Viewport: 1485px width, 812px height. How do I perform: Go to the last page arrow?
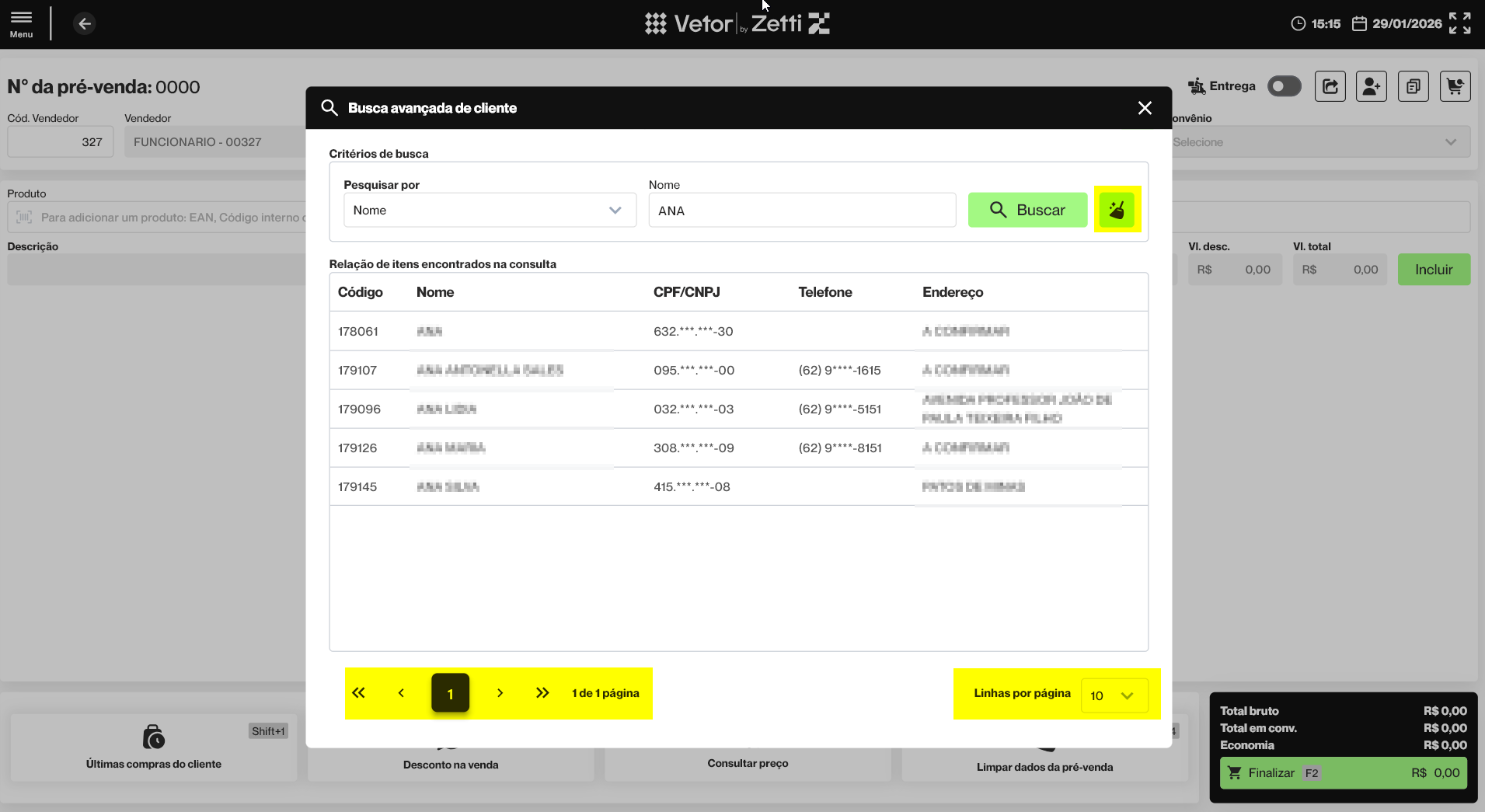(542, 693)
